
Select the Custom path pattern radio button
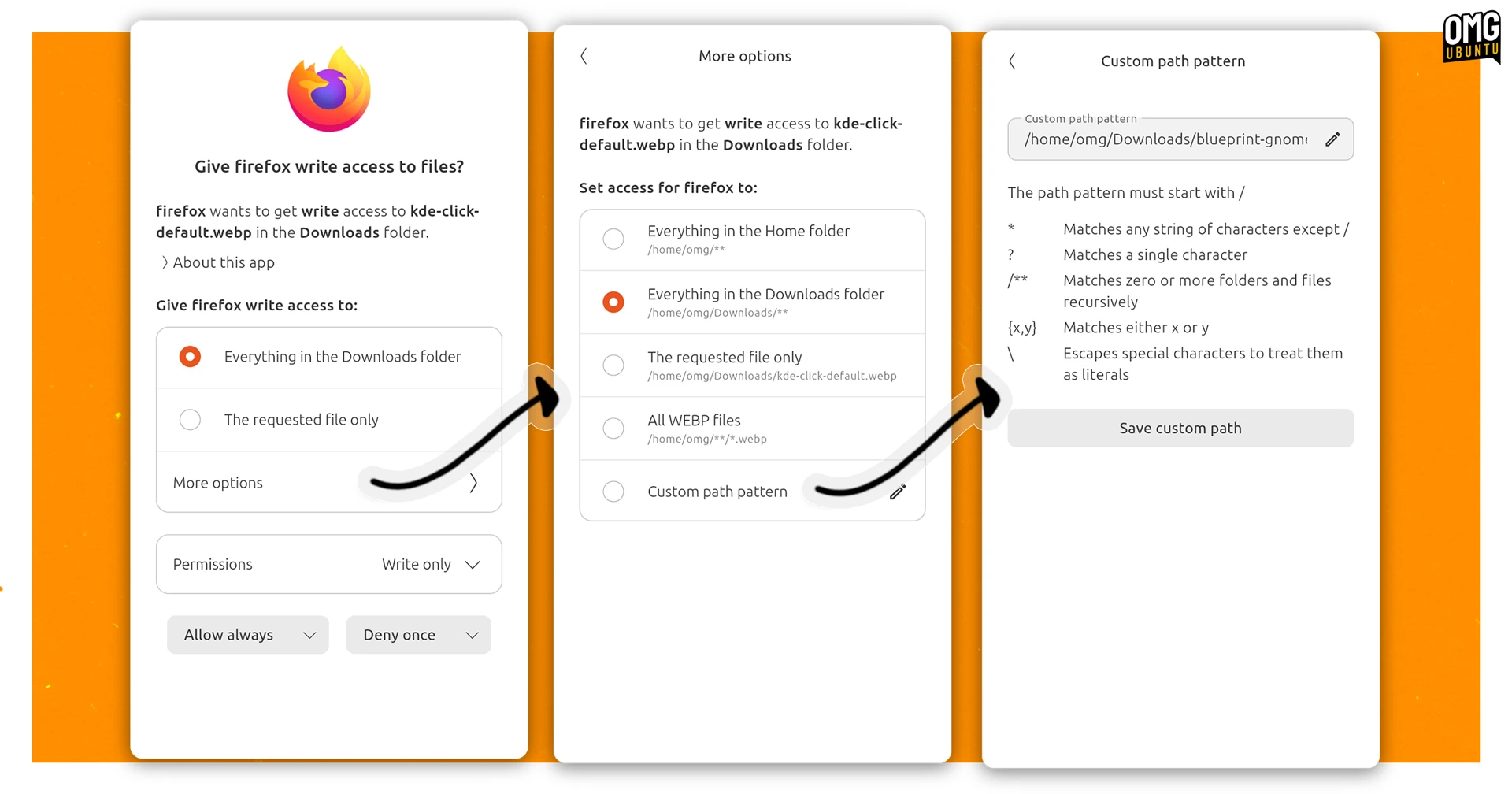coord(613,492)
